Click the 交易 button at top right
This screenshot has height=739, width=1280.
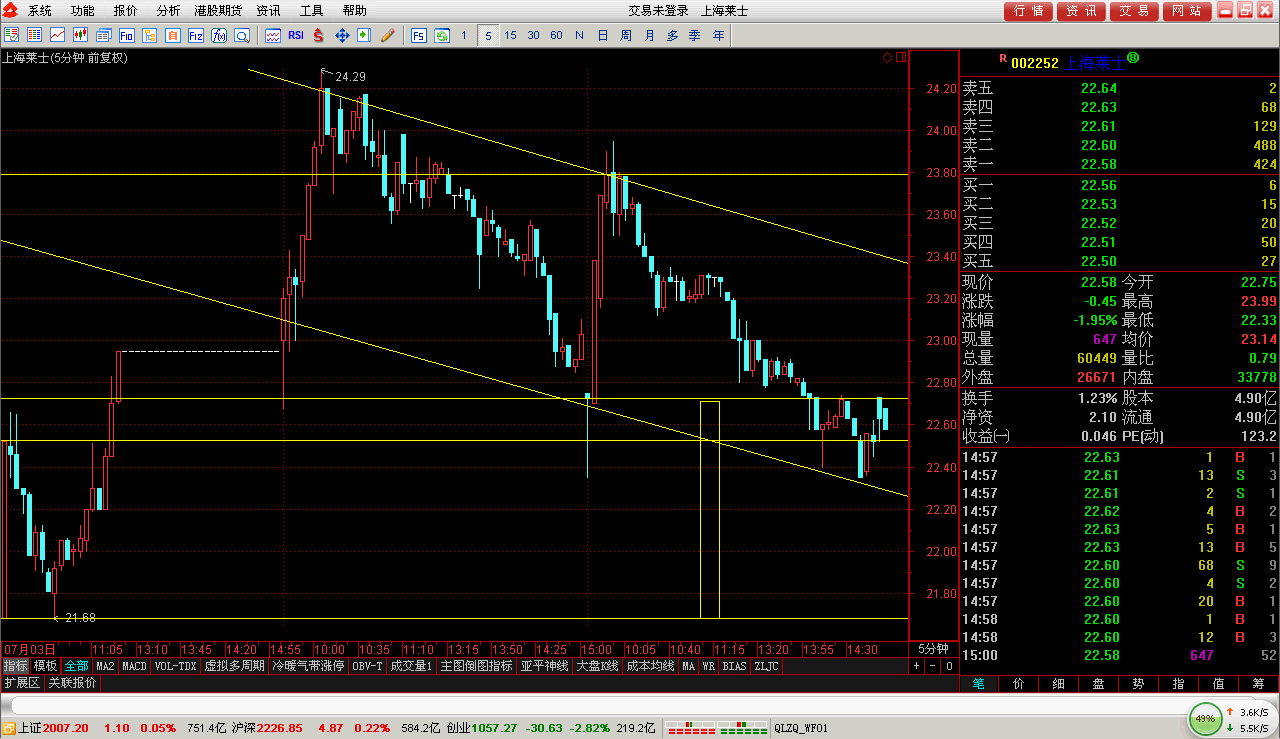pyautogui.click(x=1133, y=11)
